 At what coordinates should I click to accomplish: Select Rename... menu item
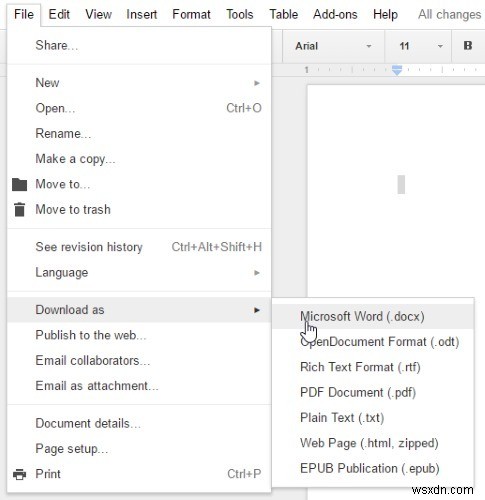click(x=139, y=133)
